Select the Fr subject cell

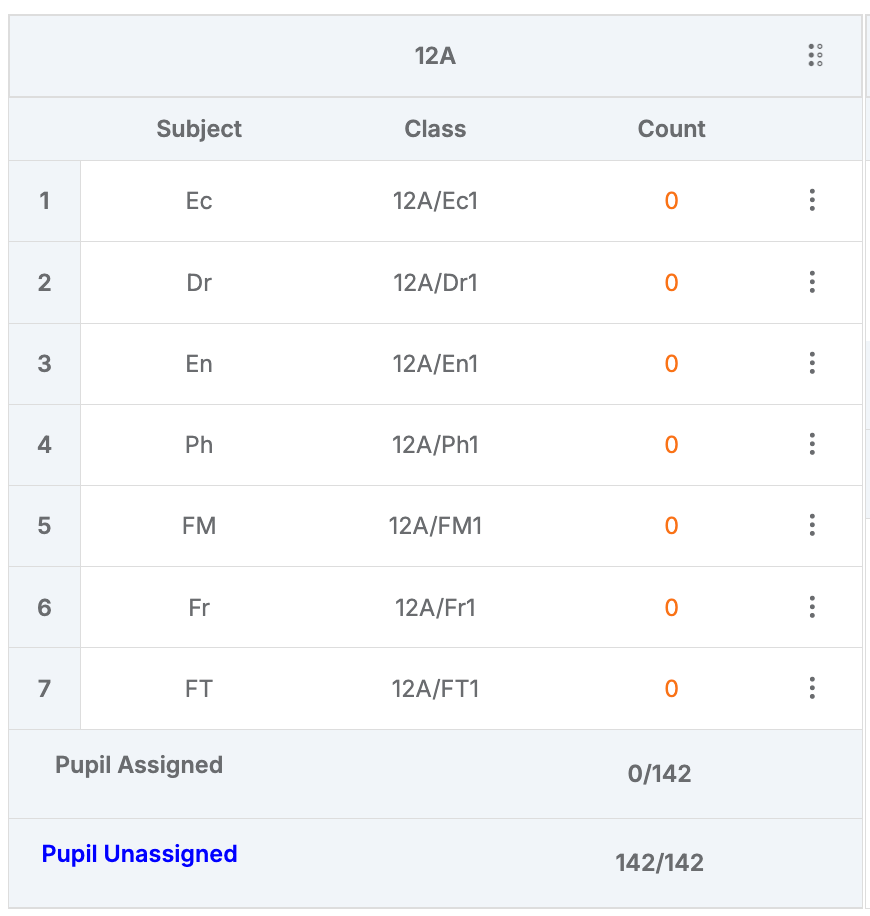coord(199,608)
